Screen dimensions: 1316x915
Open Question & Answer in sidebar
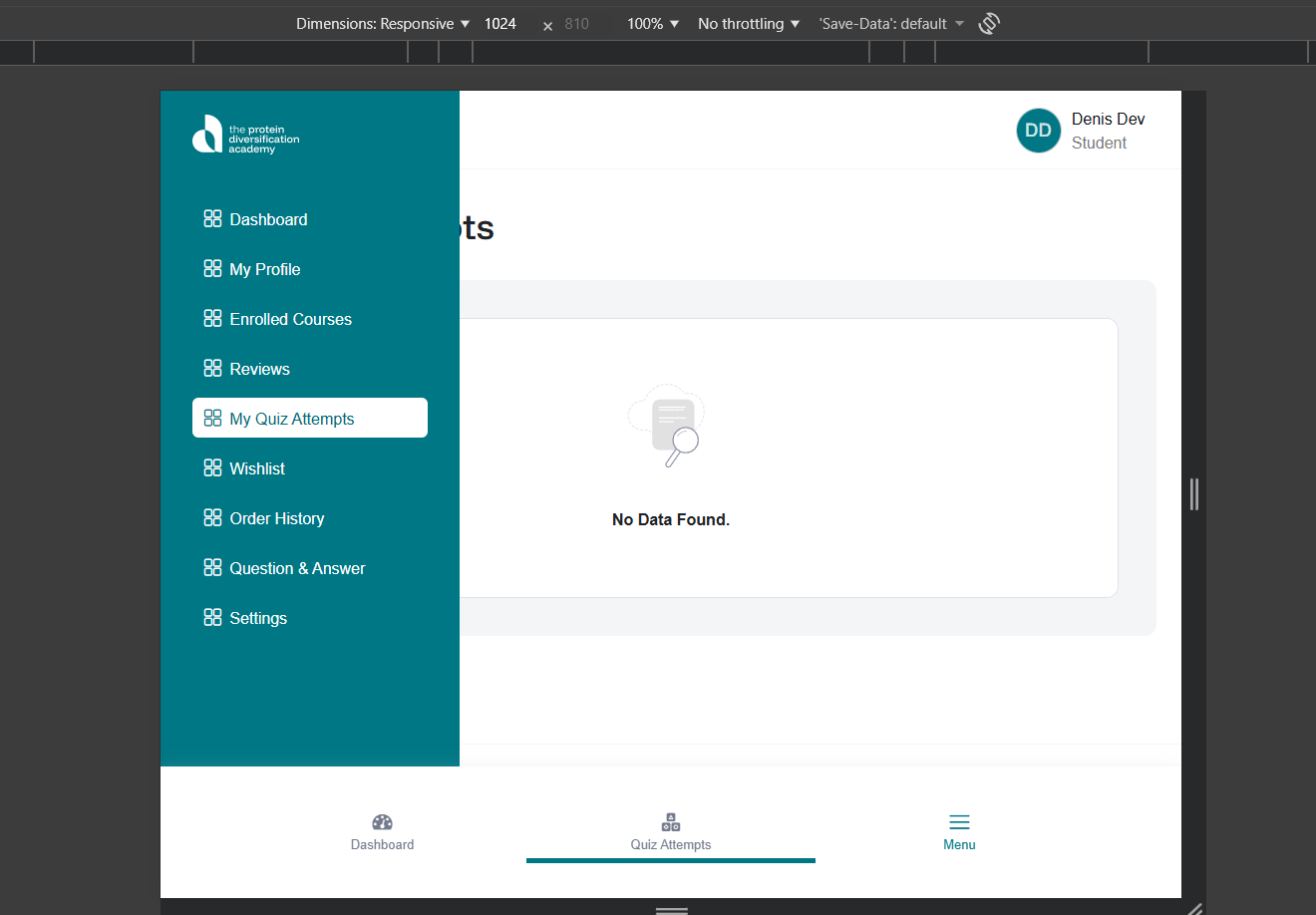(x=310, y=568)
